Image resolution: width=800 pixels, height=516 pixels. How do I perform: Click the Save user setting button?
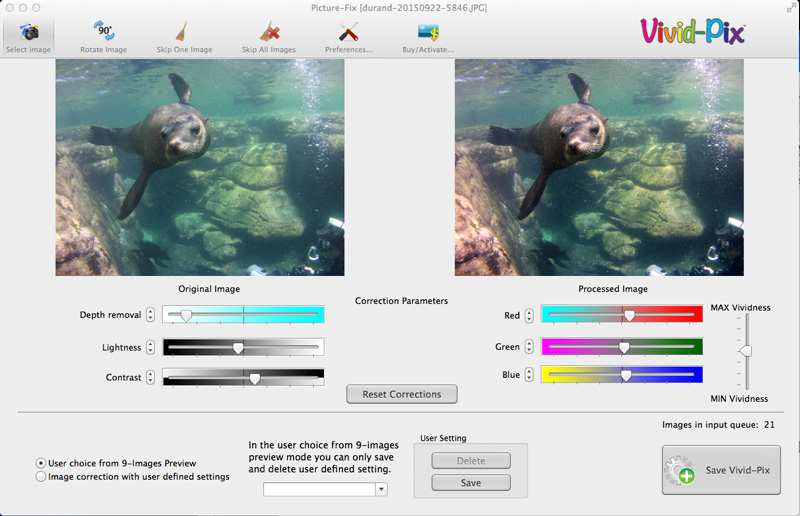471,483
